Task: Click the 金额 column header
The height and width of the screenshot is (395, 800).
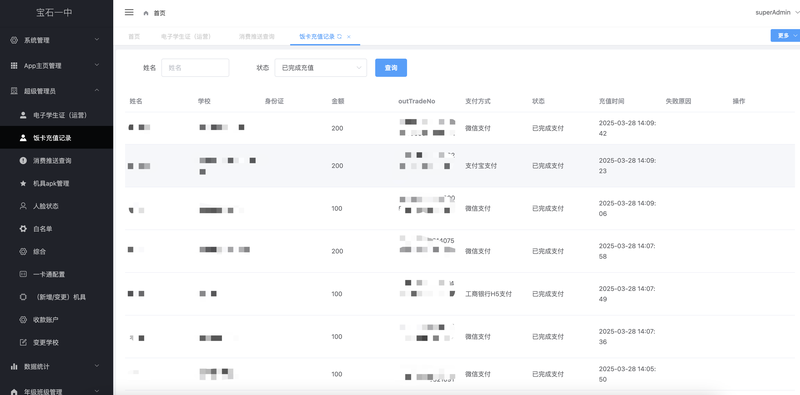Action: point(338,101)
